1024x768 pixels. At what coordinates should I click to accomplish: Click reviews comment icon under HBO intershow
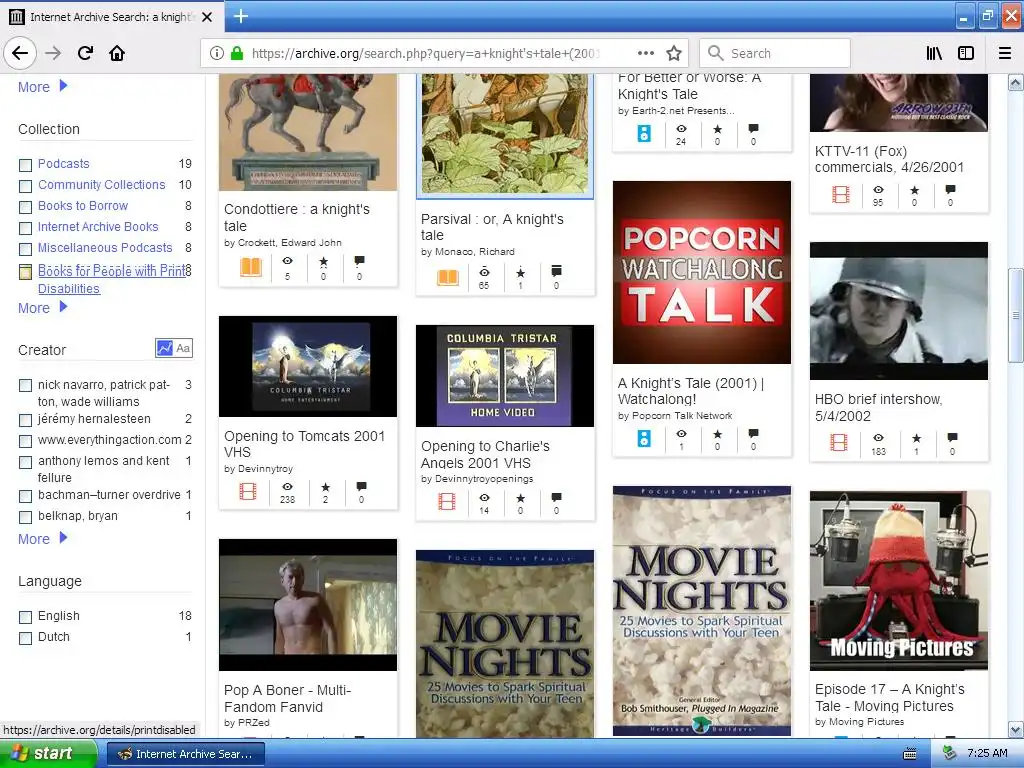point(952,437)
